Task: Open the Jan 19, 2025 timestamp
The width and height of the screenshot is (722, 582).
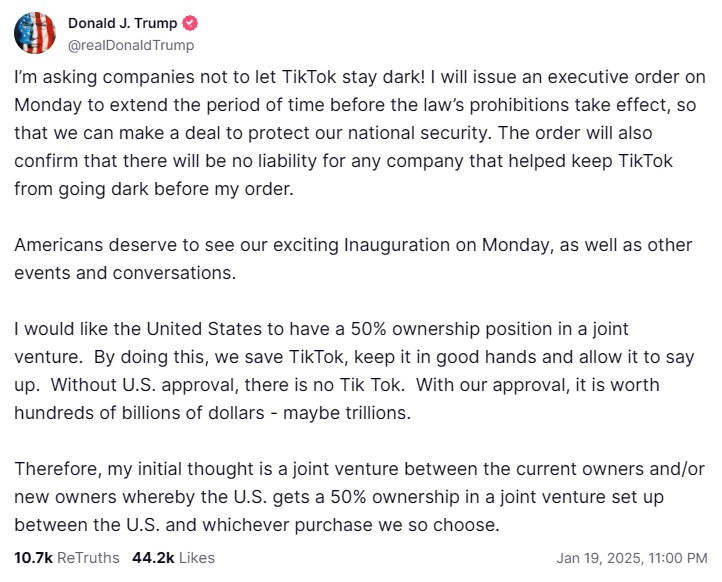Action: coord(632,558)
